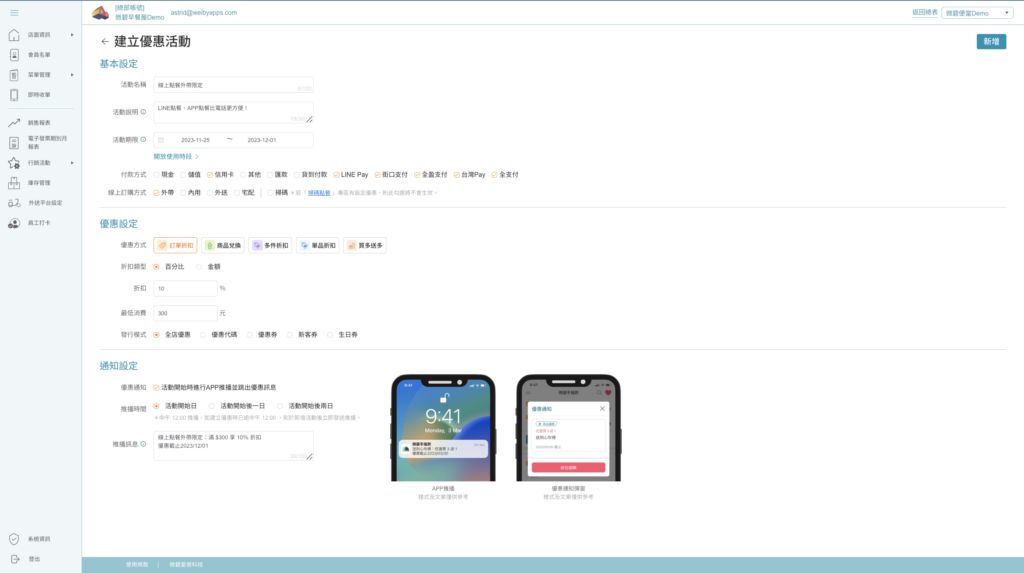Expand the 行銷活動 submenu arrow
This screenshot has height=573, width=1024.
[72, 163]
